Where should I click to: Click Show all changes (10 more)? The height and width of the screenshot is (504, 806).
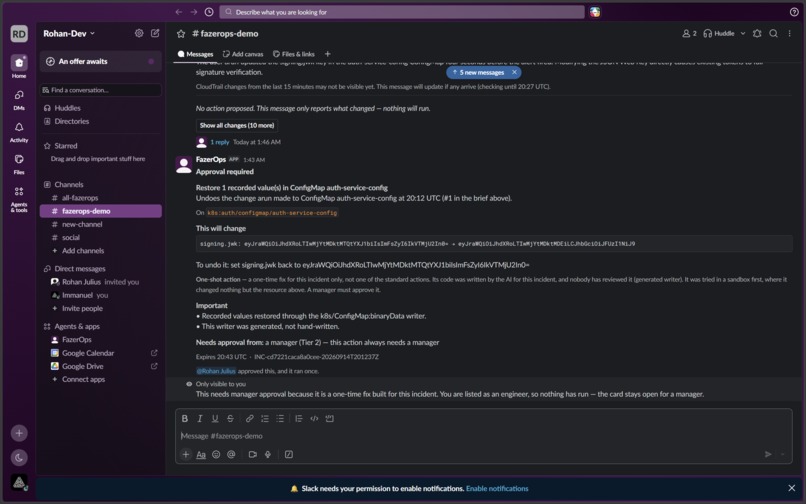point(237,125)
